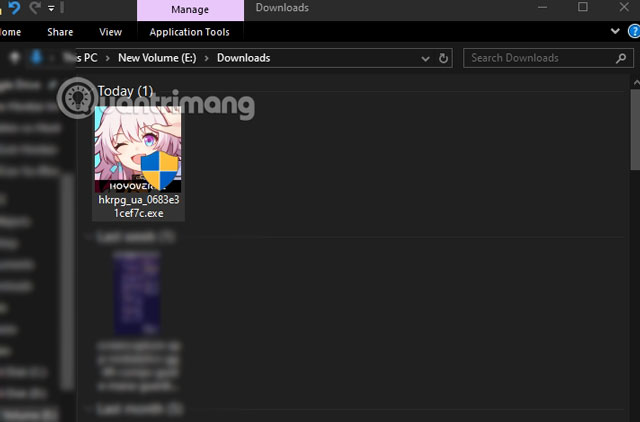Click the magnifier search icon
This screenshot has width=640, height=422.
pos(621,58)
